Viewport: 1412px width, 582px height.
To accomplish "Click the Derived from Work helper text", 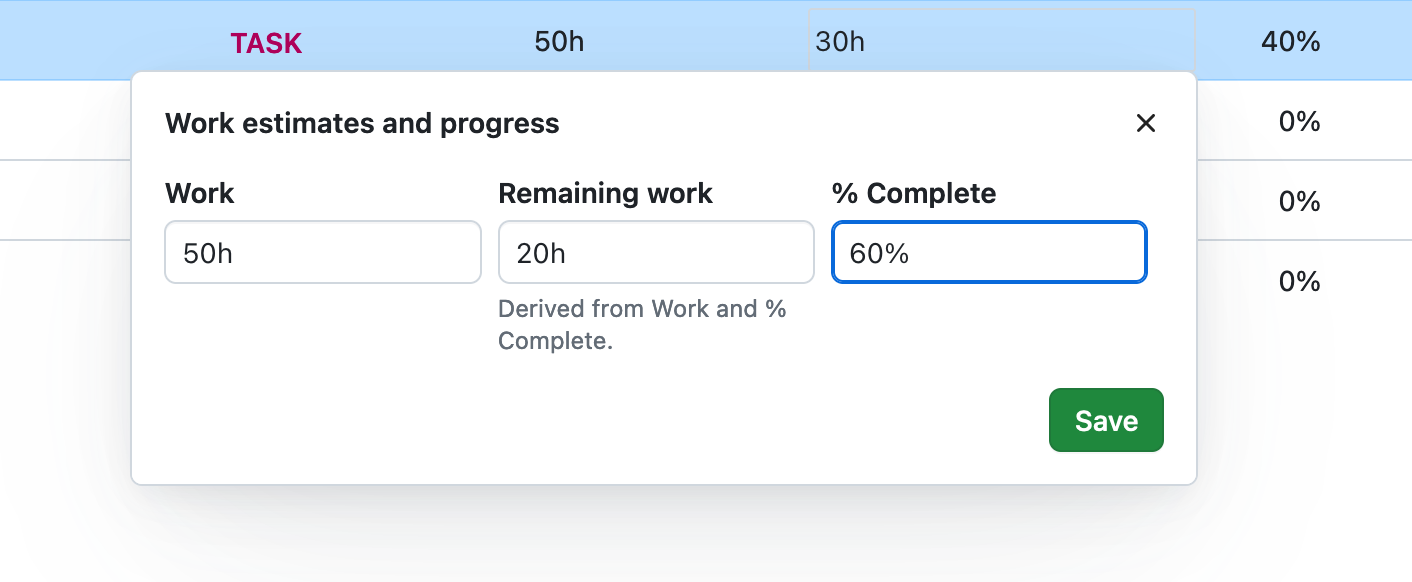I will point(641,324).
